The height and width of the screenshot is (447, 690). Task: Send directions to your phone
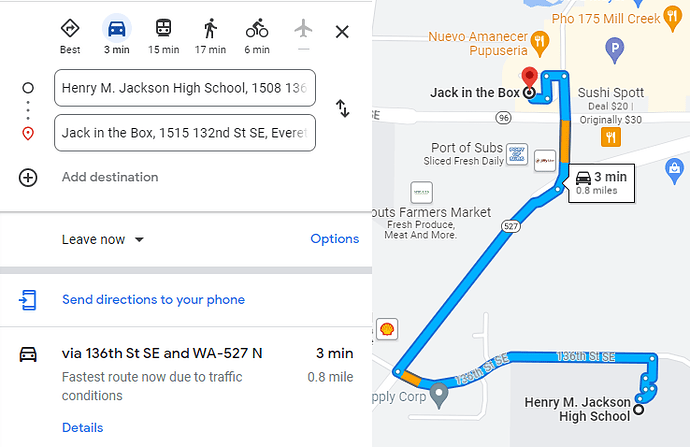point(153,300)
